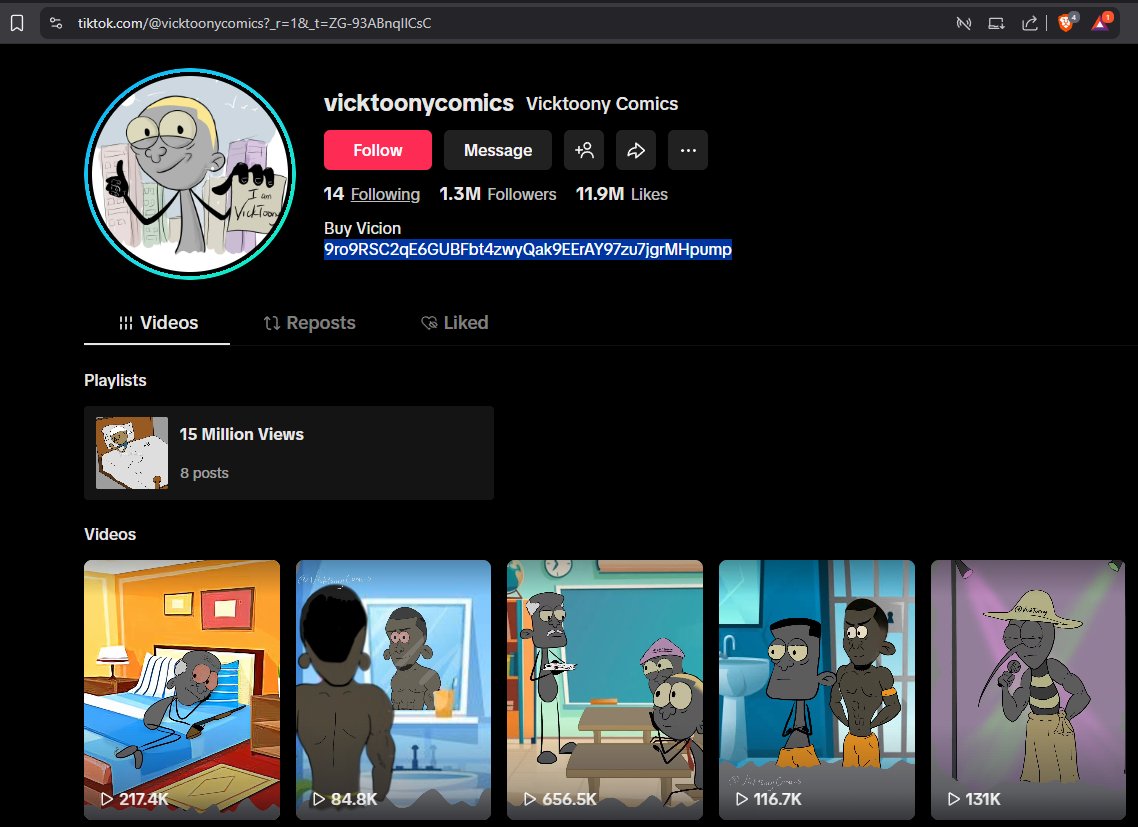1138x827 pixels.
Task: Click the Vicktoony Comics display name
Action: click(x=602, y=104)
